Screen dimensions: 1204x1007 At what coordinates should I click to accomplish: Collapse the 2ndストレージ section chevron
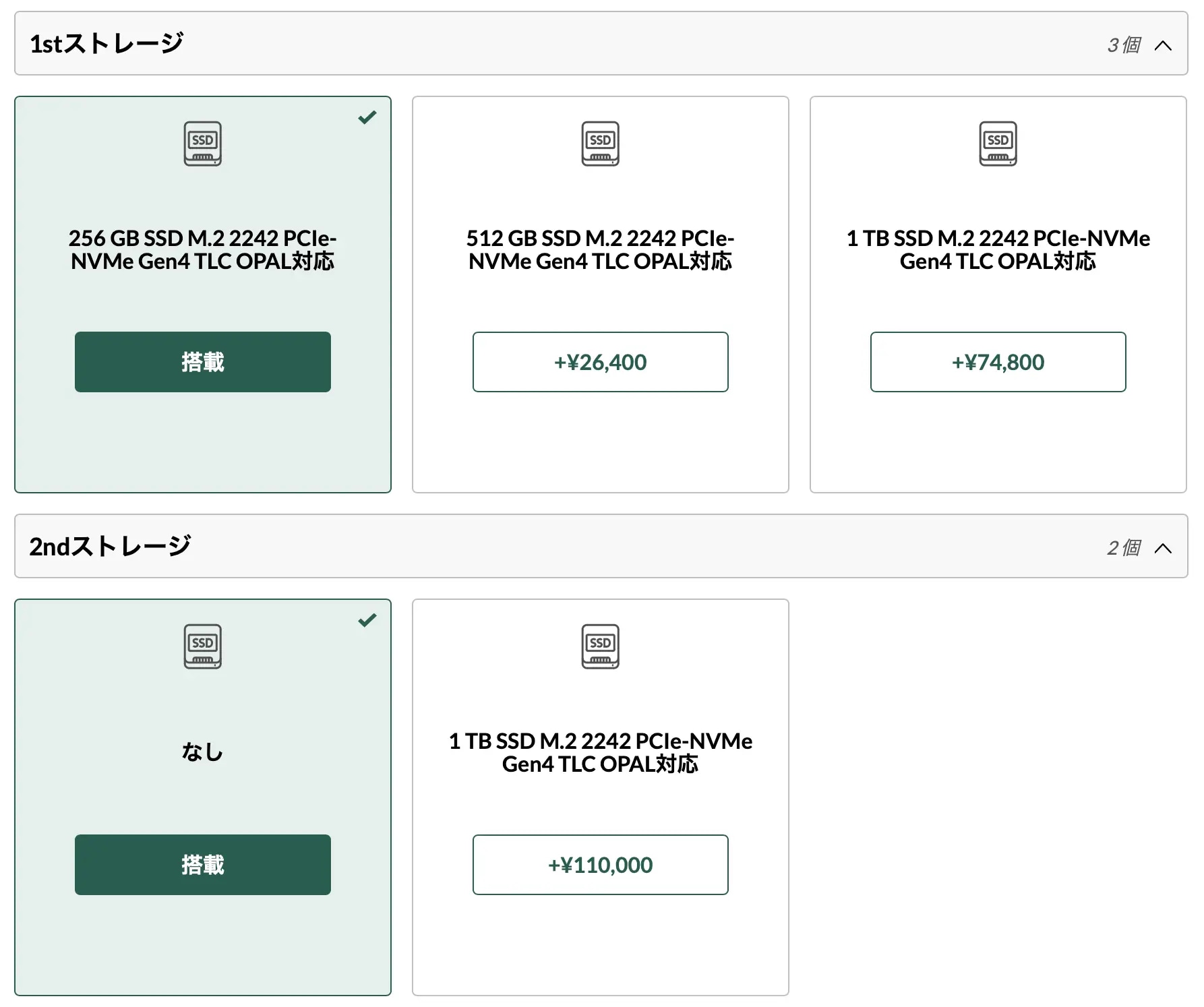click(1163, 548)
